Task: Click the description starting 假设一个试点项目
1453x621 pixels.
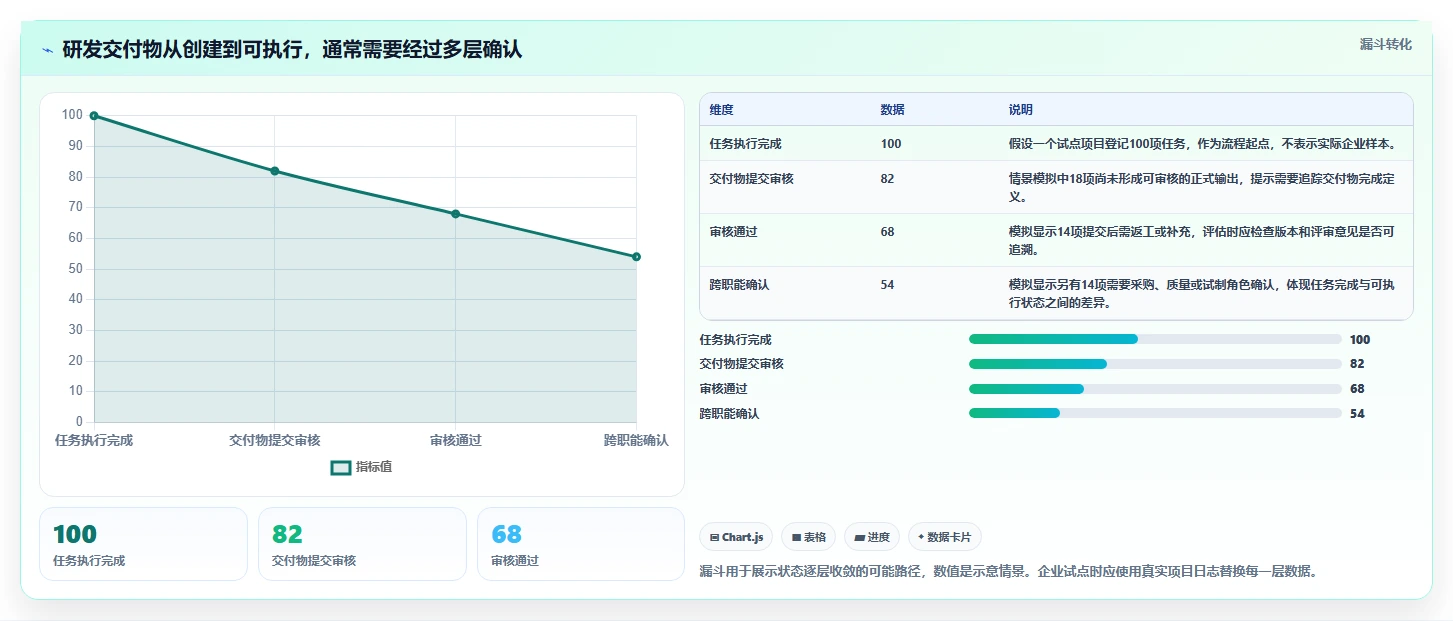Action: pyautogui.click(x=1202, y=144)
